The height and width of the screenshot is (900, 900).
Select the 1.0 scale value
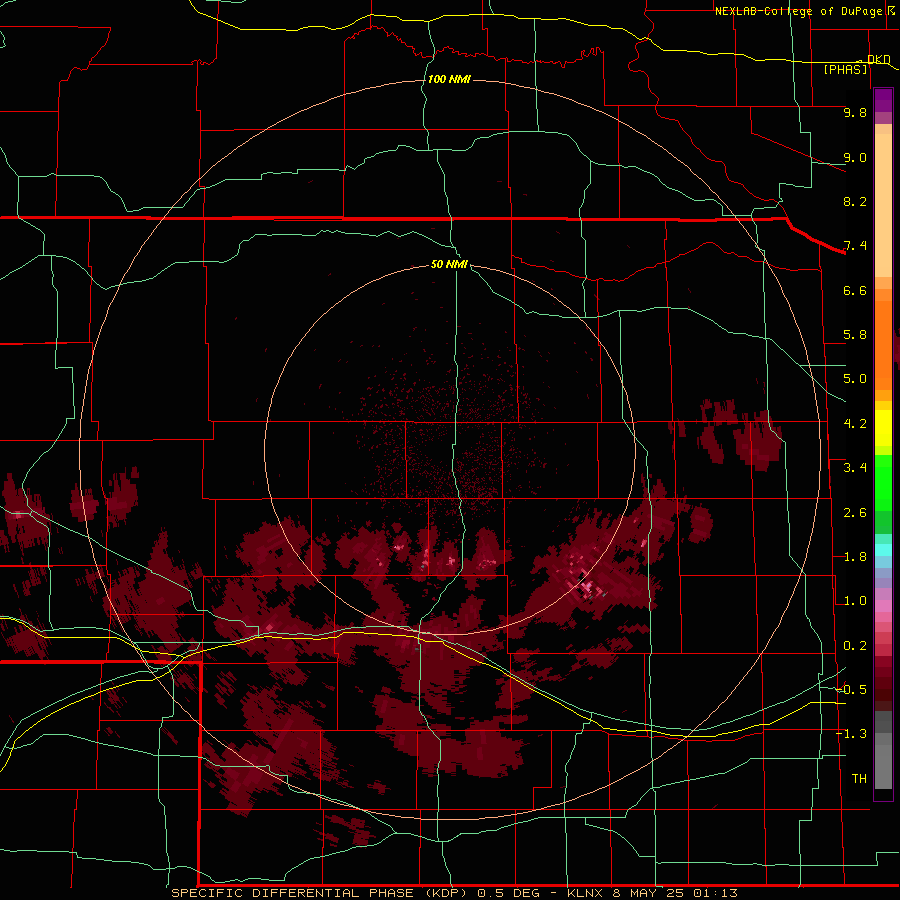[855, 601]
